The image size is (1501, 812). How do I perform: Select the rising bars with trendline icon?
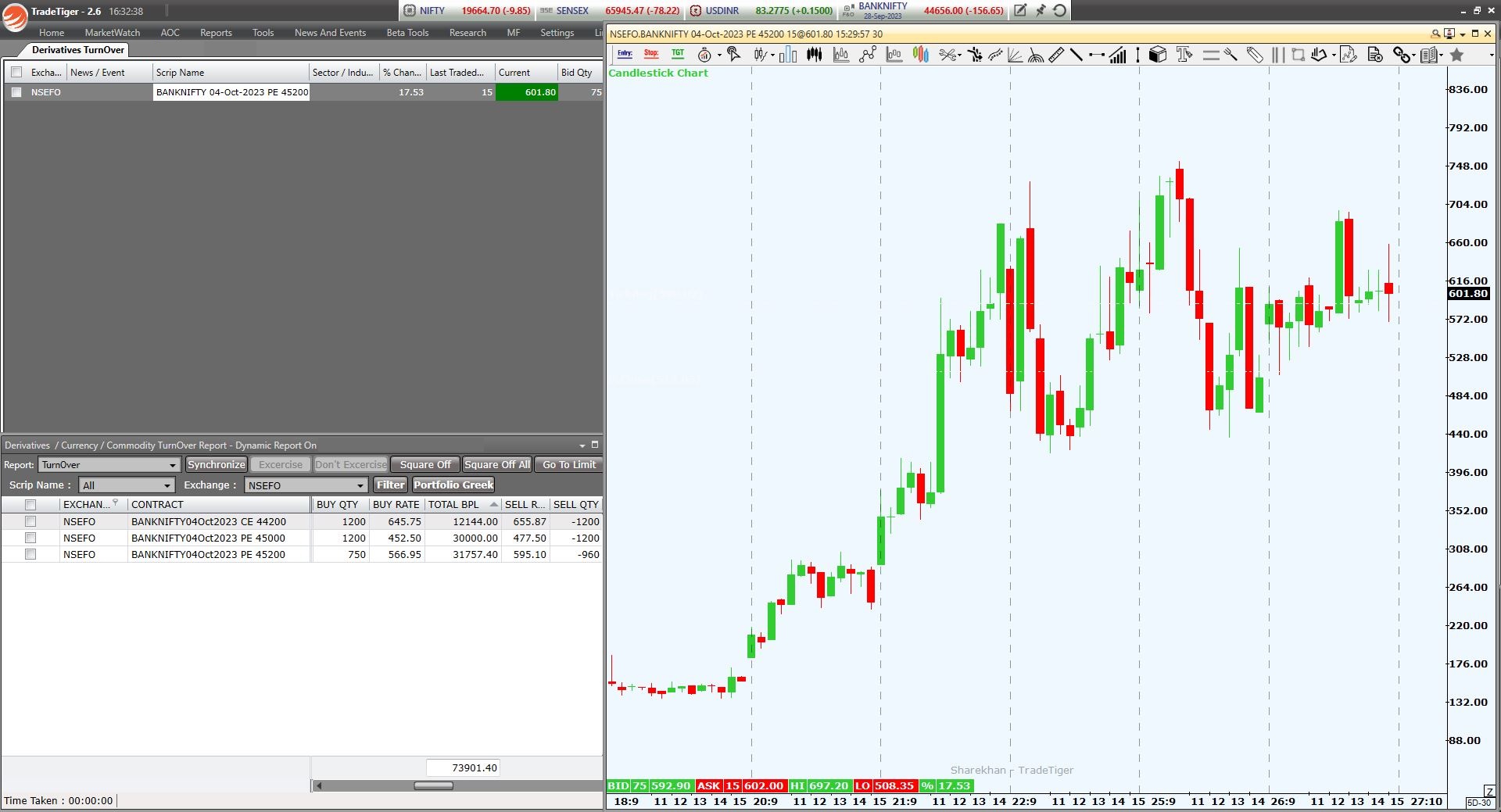point(1118,55)
